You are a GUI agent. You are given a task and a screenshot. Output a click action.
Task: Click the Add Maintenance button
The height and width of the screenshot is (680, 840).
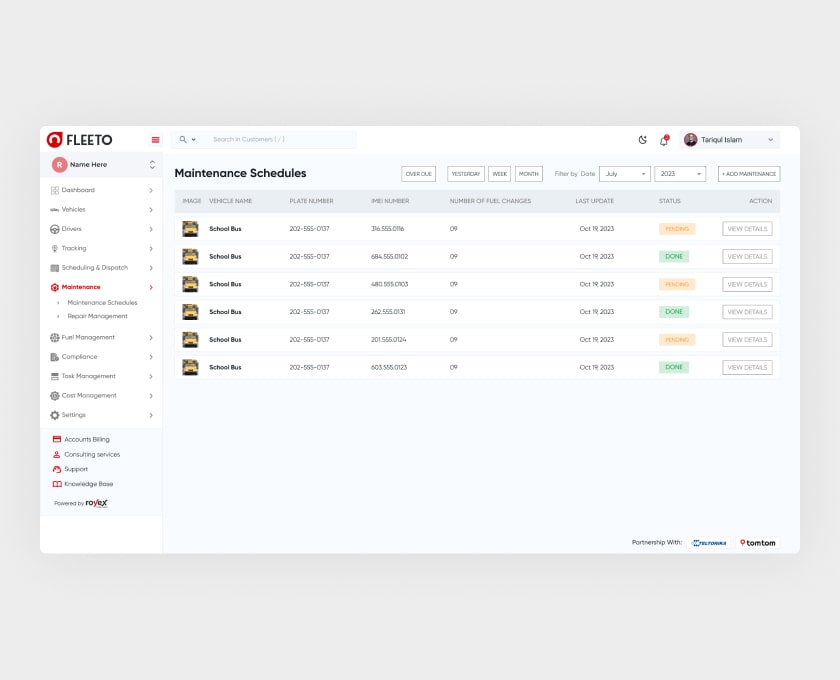coord(748,174)
